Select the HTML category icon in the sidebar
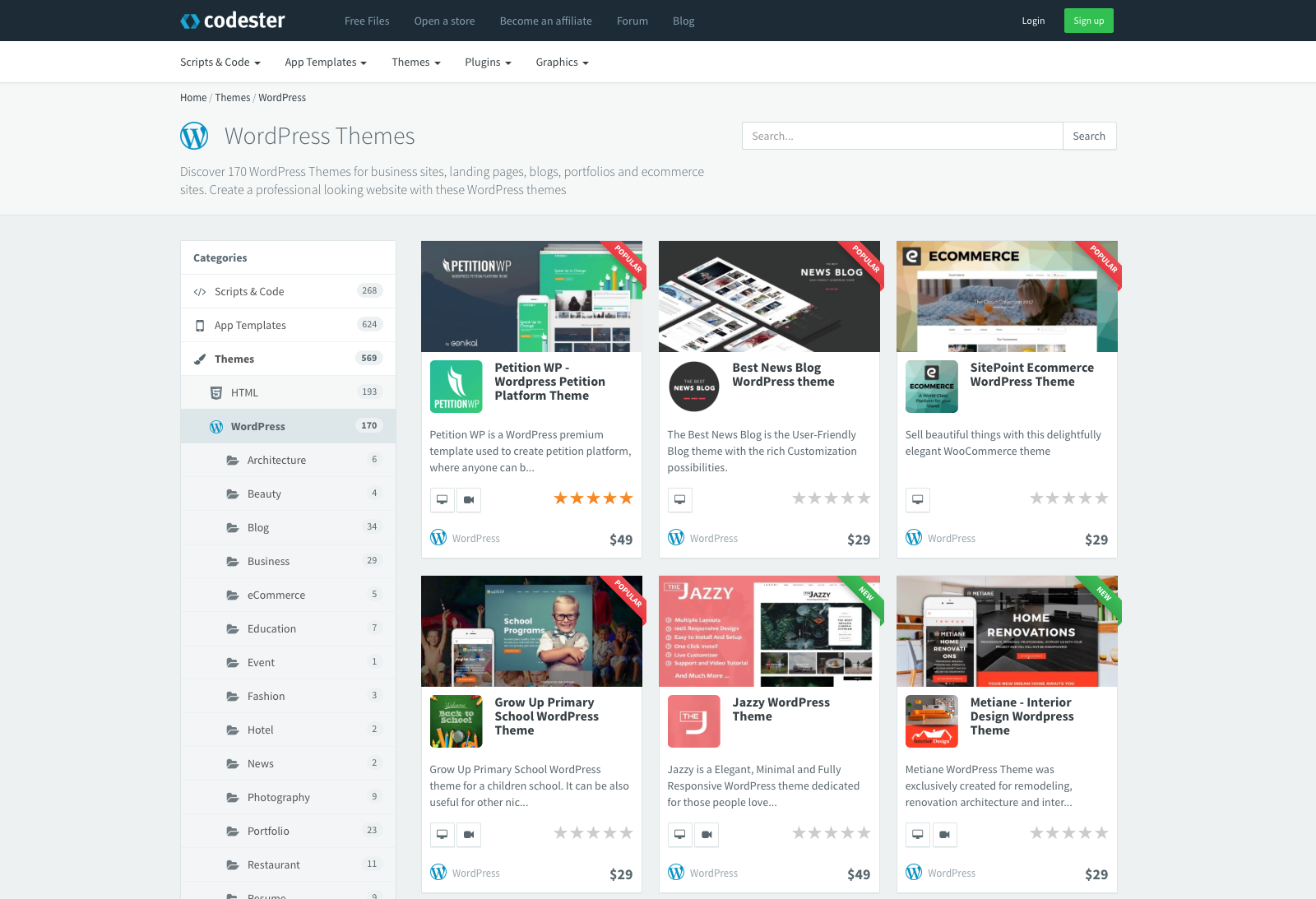Viewport: 1316px width, 899px height. [216, 392]
